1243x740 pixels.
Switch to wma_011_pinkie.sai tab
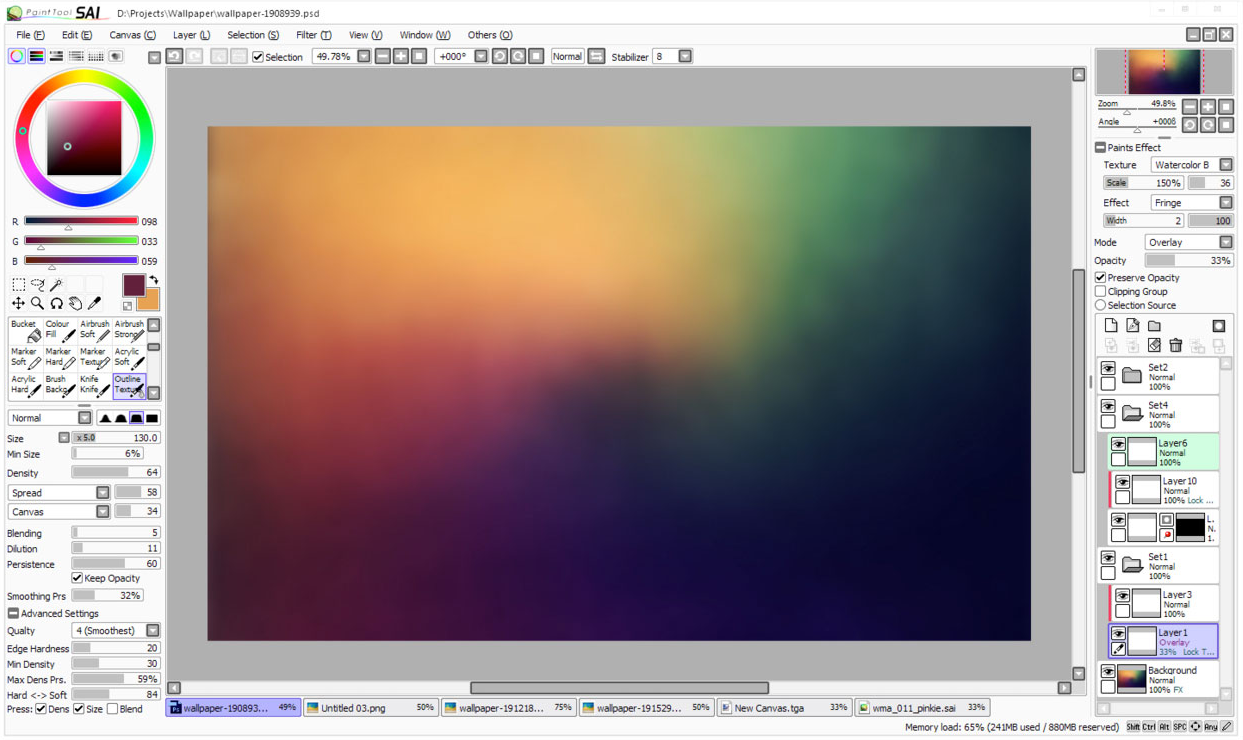click(x=921, y=708)
